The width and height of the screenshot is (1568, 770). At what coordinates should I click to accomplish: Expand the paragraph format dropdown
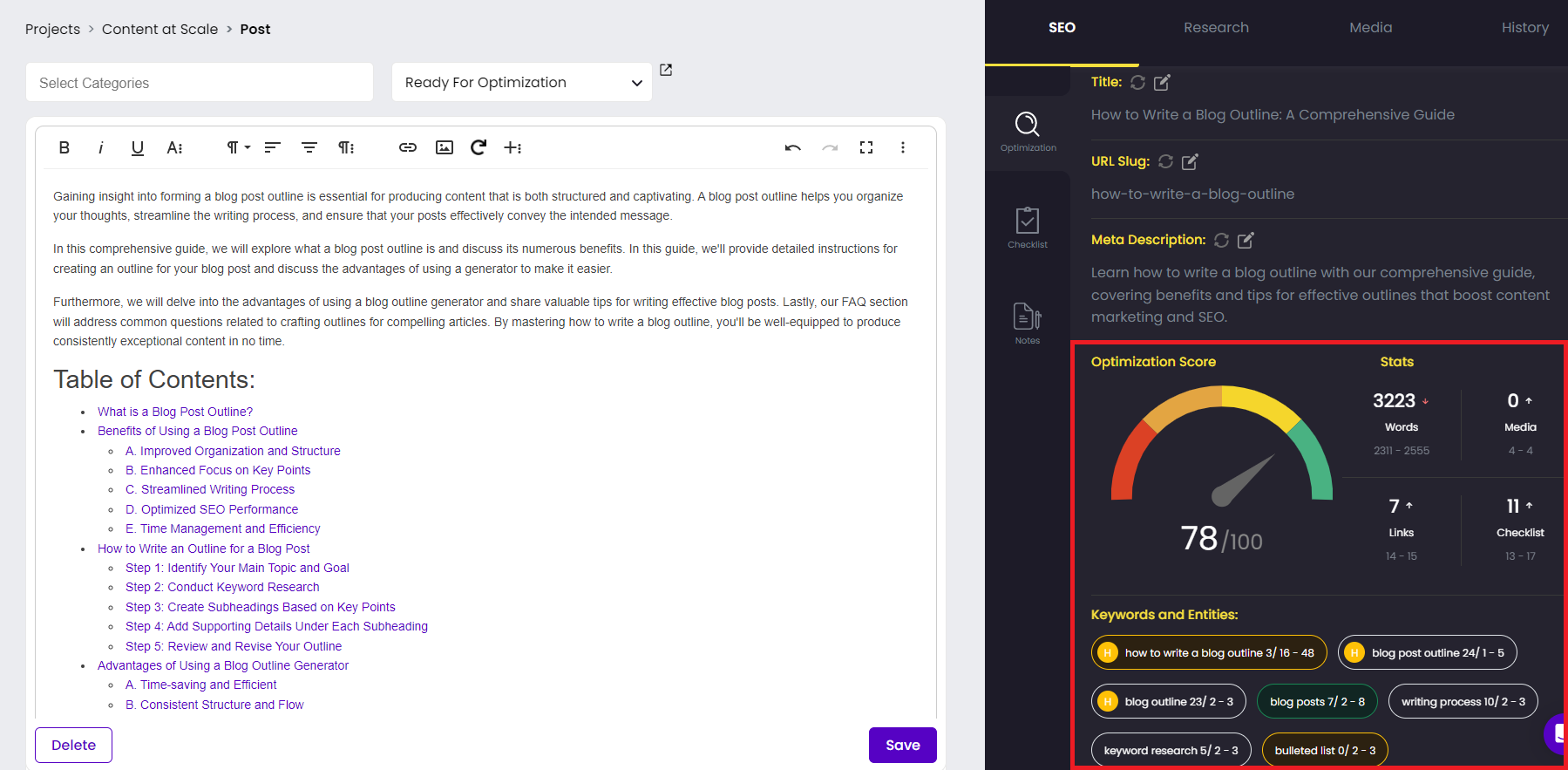click(x=238, y=147)
